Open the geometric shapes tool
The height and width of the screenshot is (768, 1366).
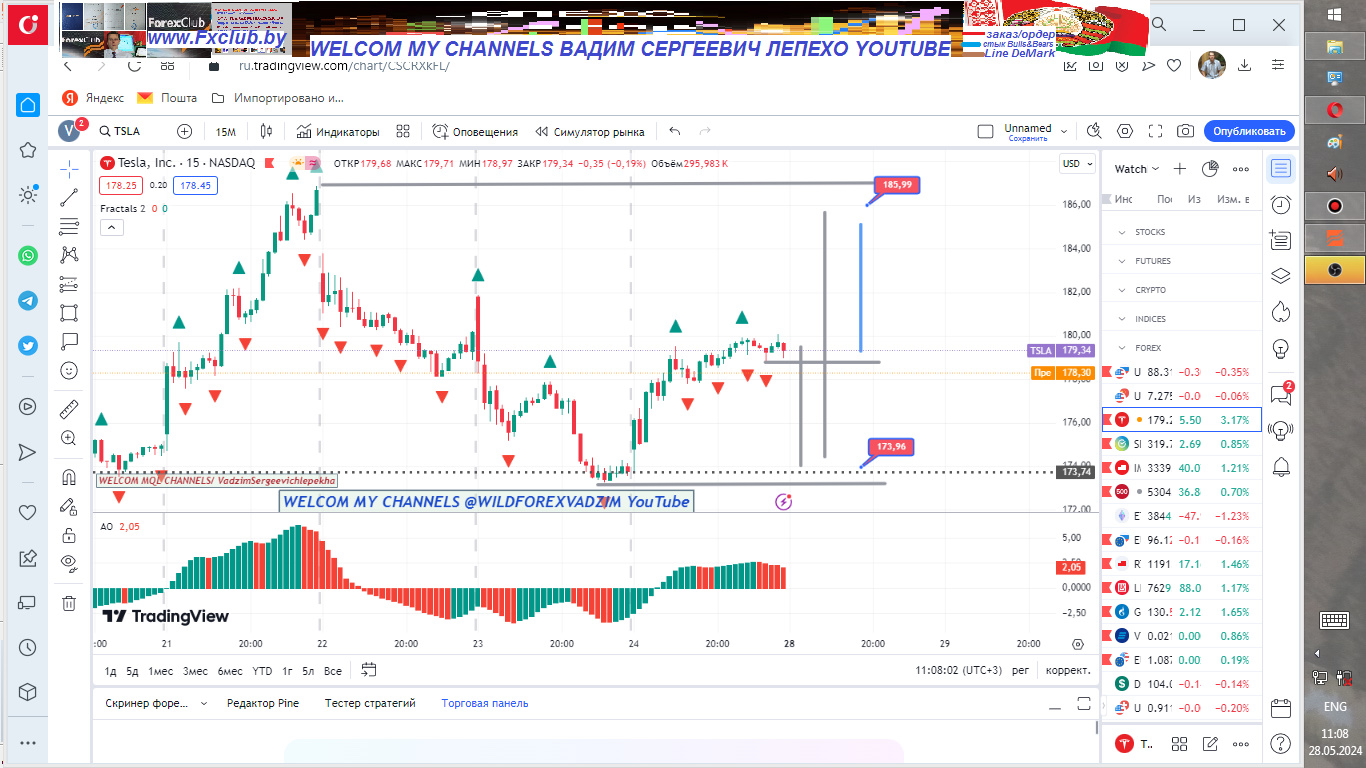point(69,312)
